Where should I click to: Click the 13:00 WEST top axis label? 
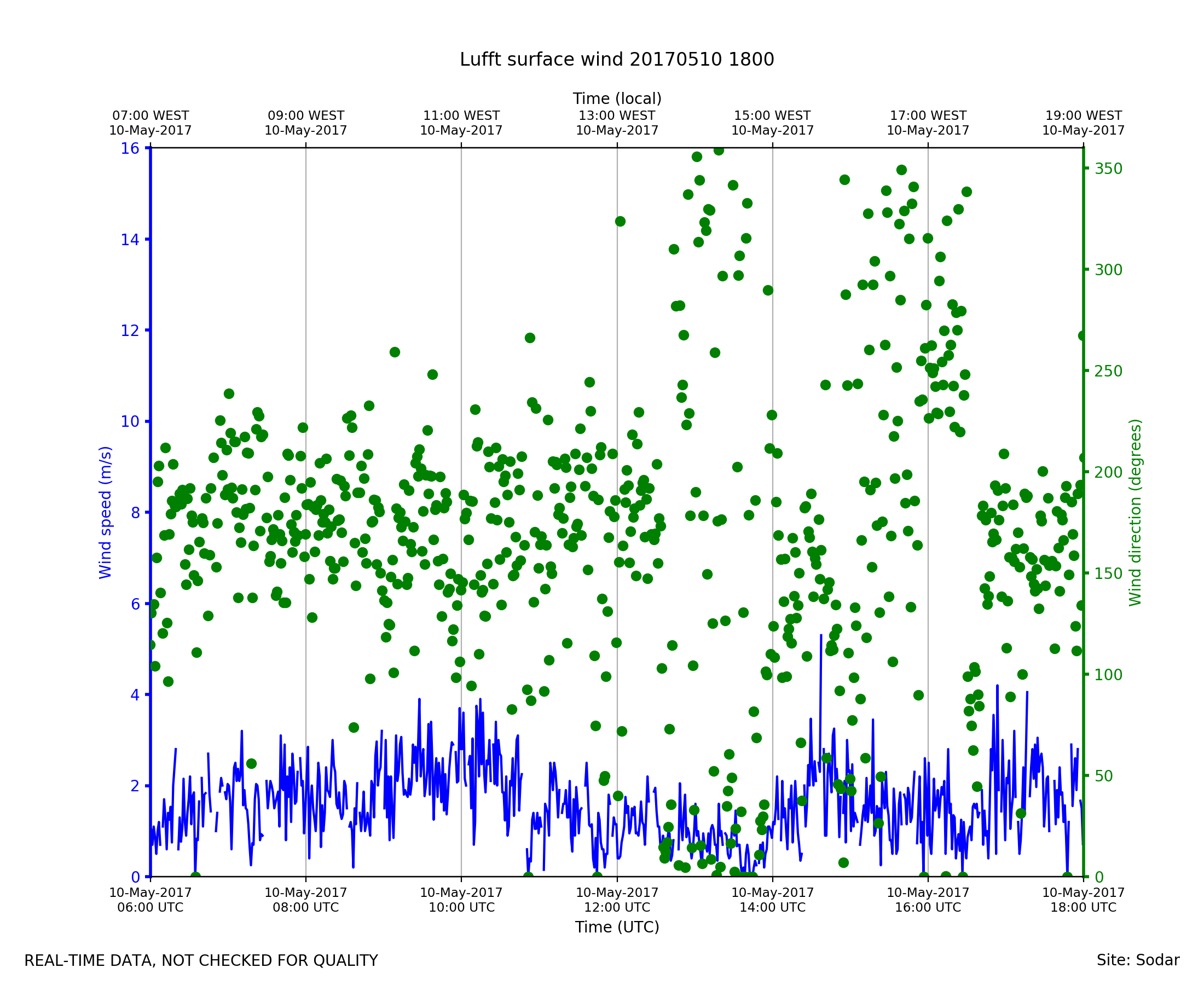(x=617, y=123)
